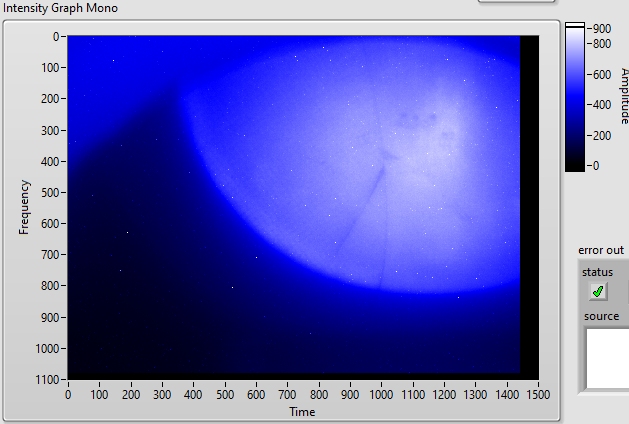
Task: Click the black unfilled strip at plot's right
Action: (530, 207)
